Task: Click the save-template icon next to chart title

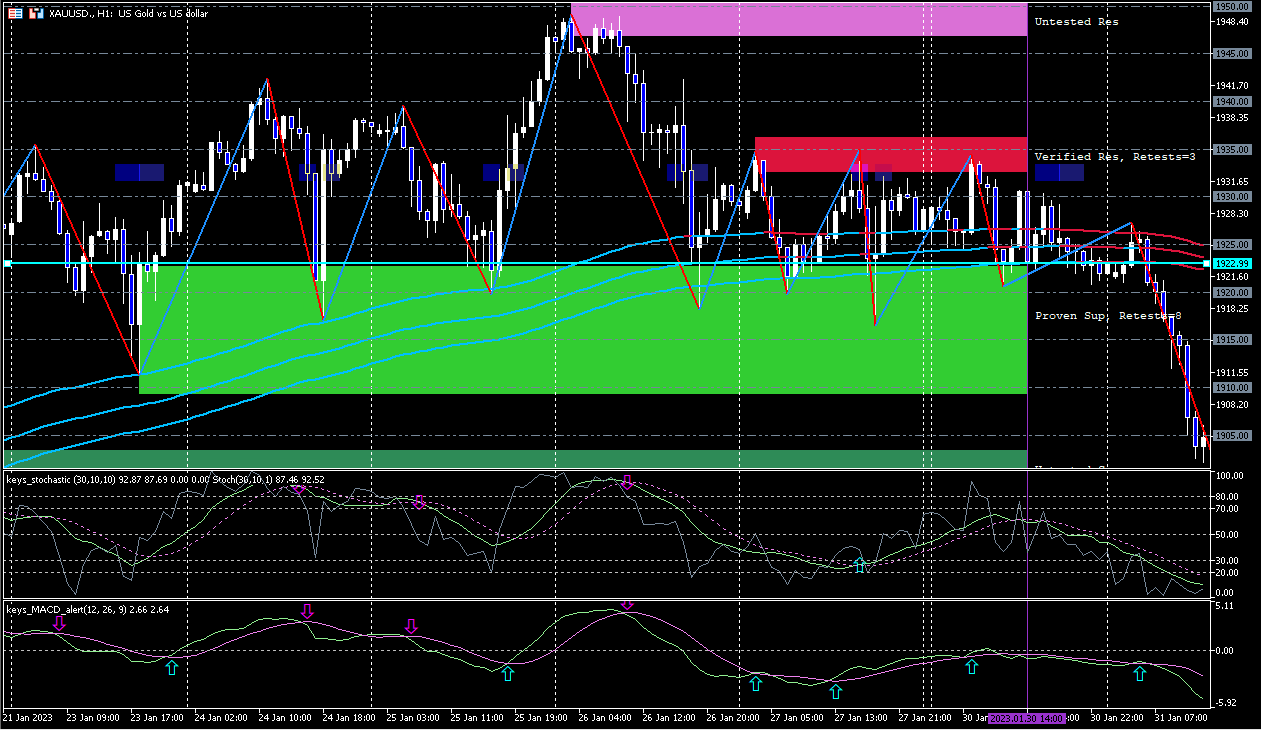Action: [36, 14]
